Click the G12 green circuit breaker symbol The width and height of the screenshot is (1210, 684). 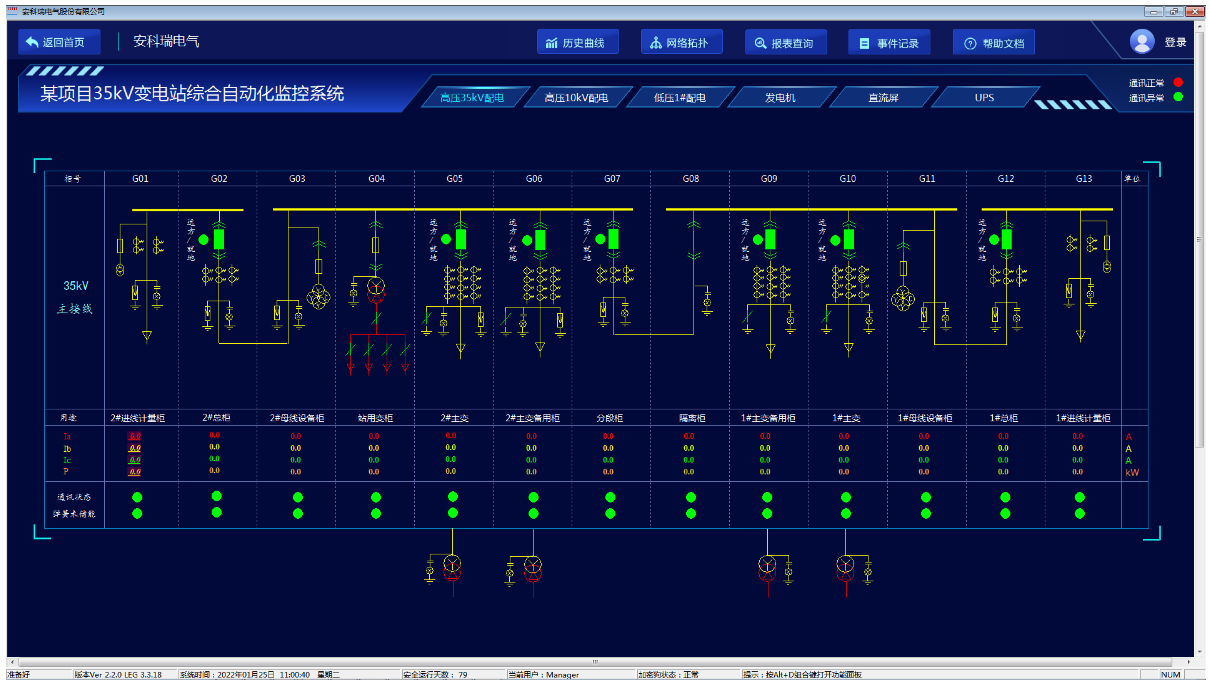pos(1005,239)
